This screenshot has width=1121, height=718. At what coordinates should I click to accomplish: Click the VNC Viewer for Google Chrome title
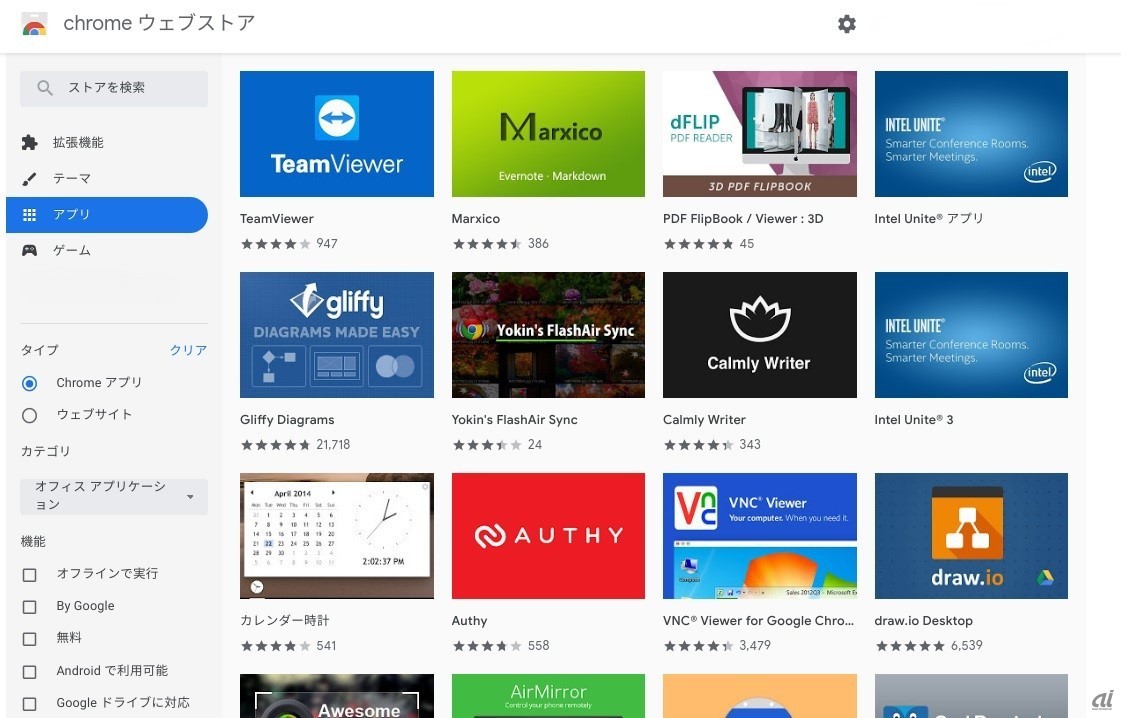(x=759, y=621)
